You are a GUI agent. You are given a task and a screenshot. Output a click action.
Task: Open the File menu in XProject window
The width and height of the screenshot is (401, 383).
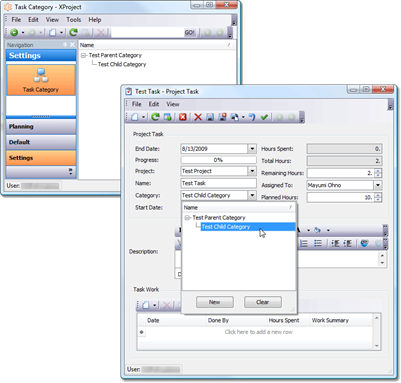click(16, 20)
